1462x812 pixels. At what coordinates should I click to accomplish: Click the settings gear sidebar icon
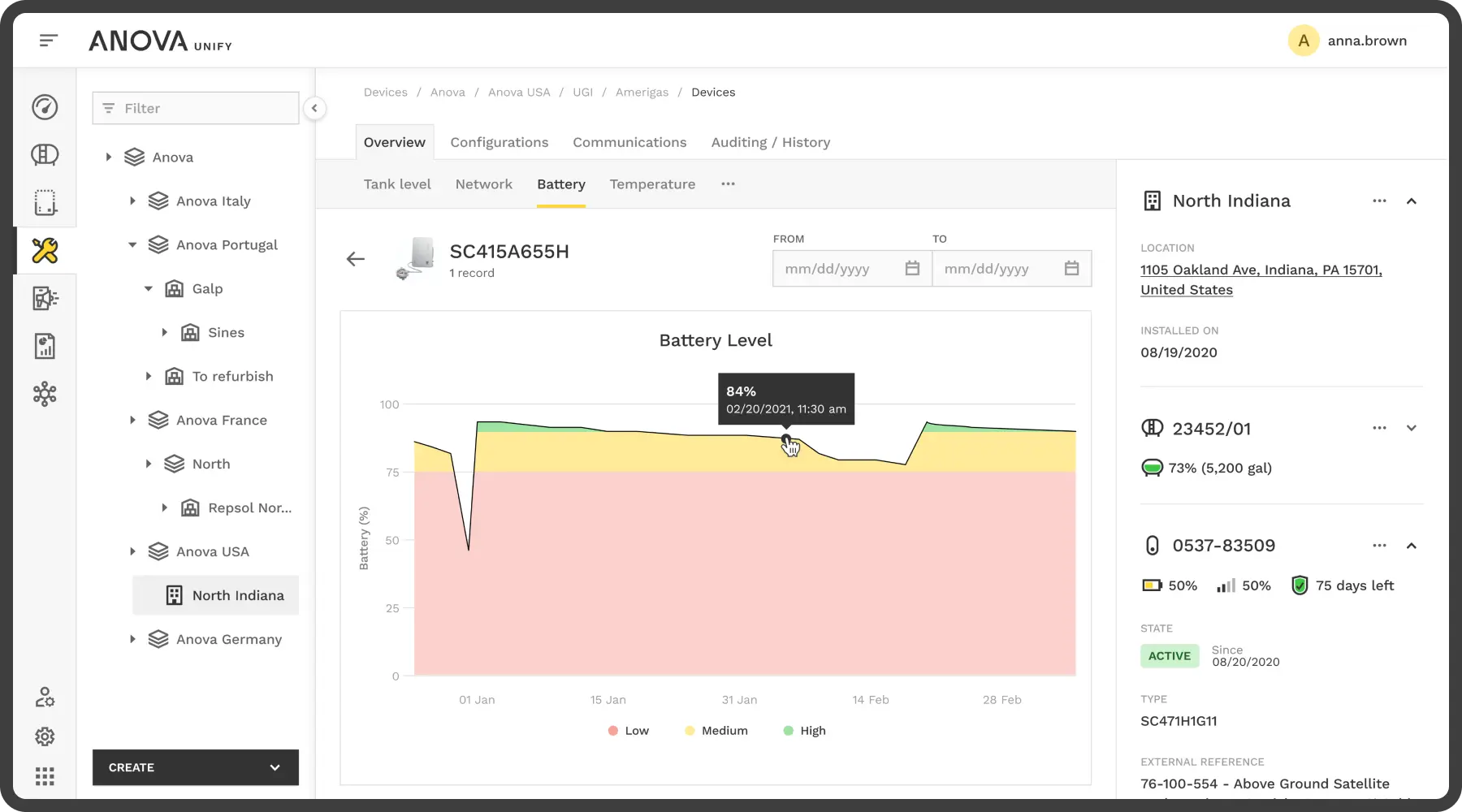pyautogui.click(x=45, y=736)
